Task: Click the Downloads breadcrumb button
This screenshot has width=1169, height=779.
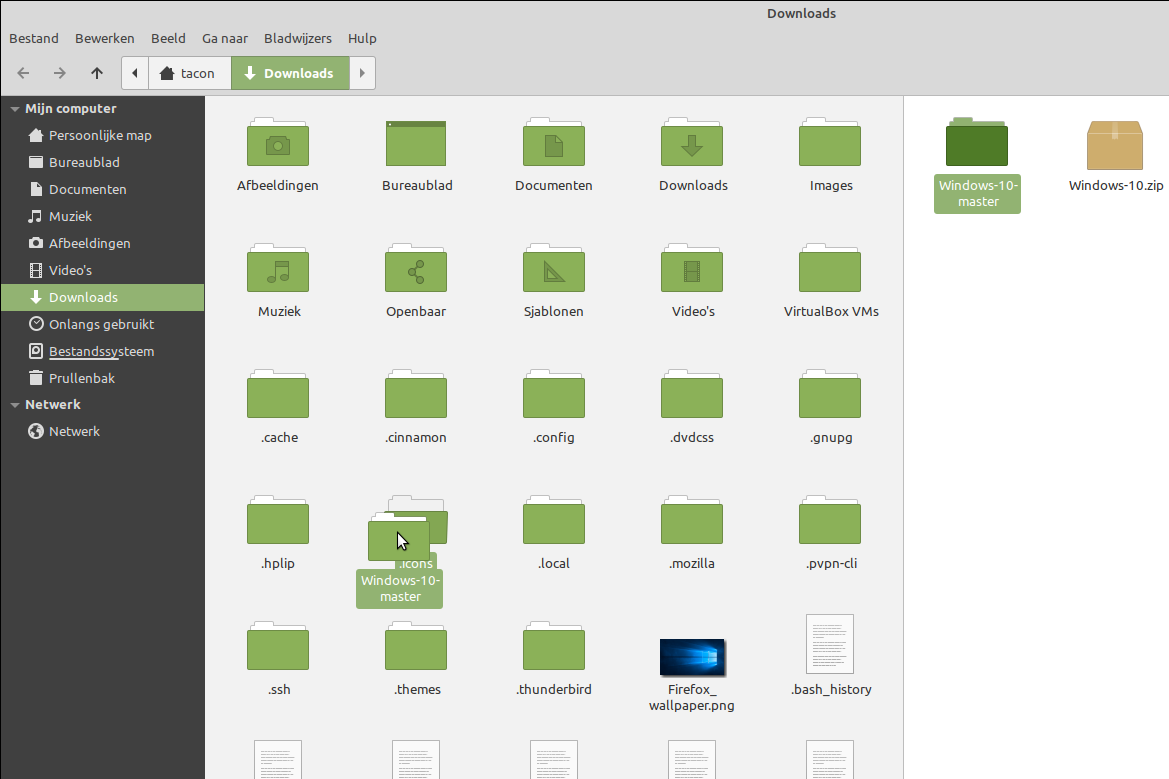Action: tap(290, 73)
